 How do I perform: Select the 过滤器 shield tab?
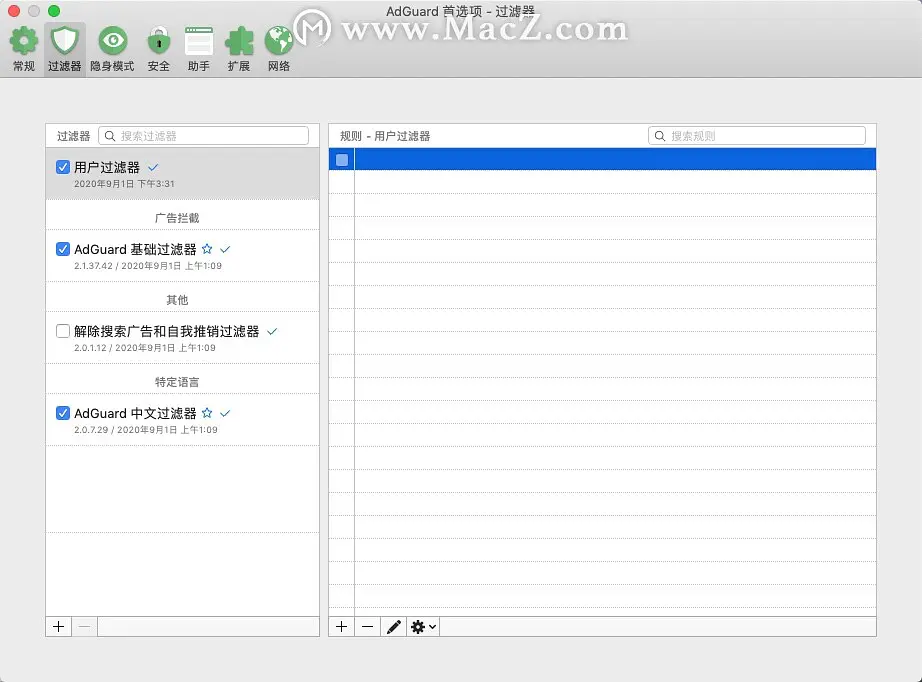[64, 49]
